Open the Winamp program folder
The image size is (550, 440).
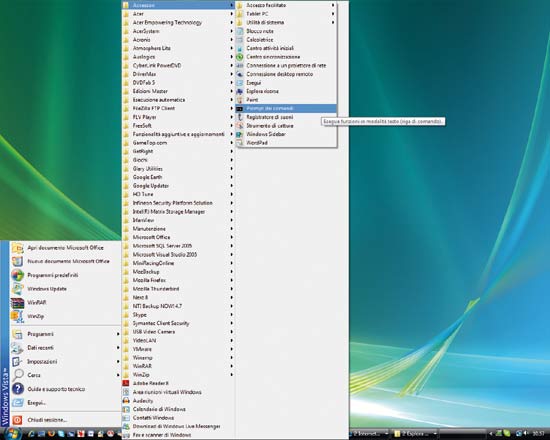[x=178, y=358]
